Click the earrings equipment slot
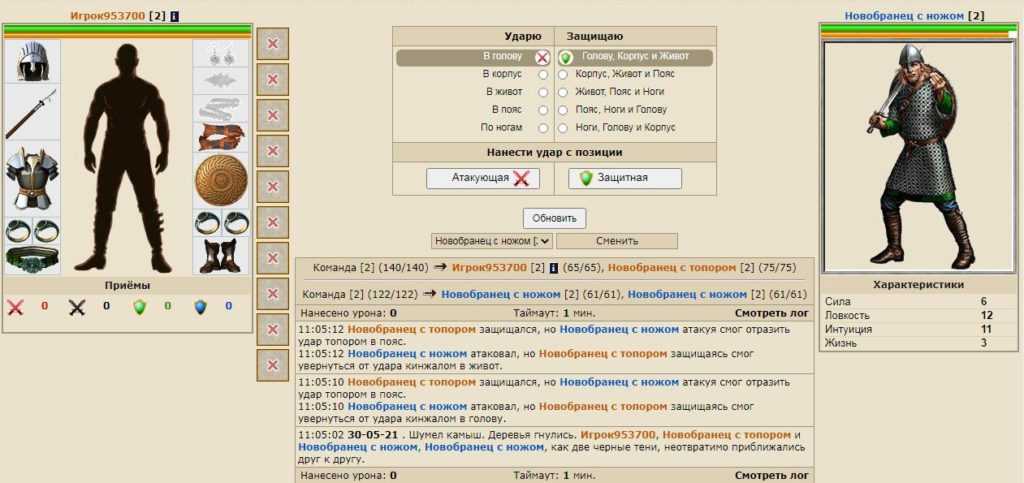Image resolution: width=1024 pixels, height=483 pixels. click(220, 55)
